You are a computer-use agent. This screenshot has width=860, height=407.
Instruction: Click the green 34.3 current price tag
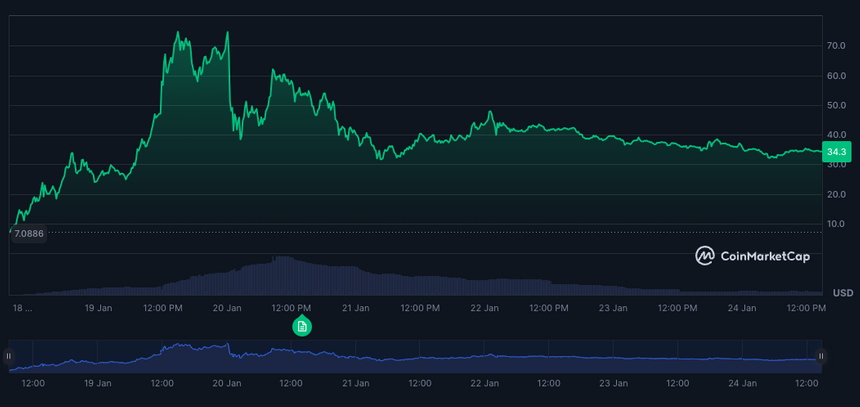click(x=836, y=152)
